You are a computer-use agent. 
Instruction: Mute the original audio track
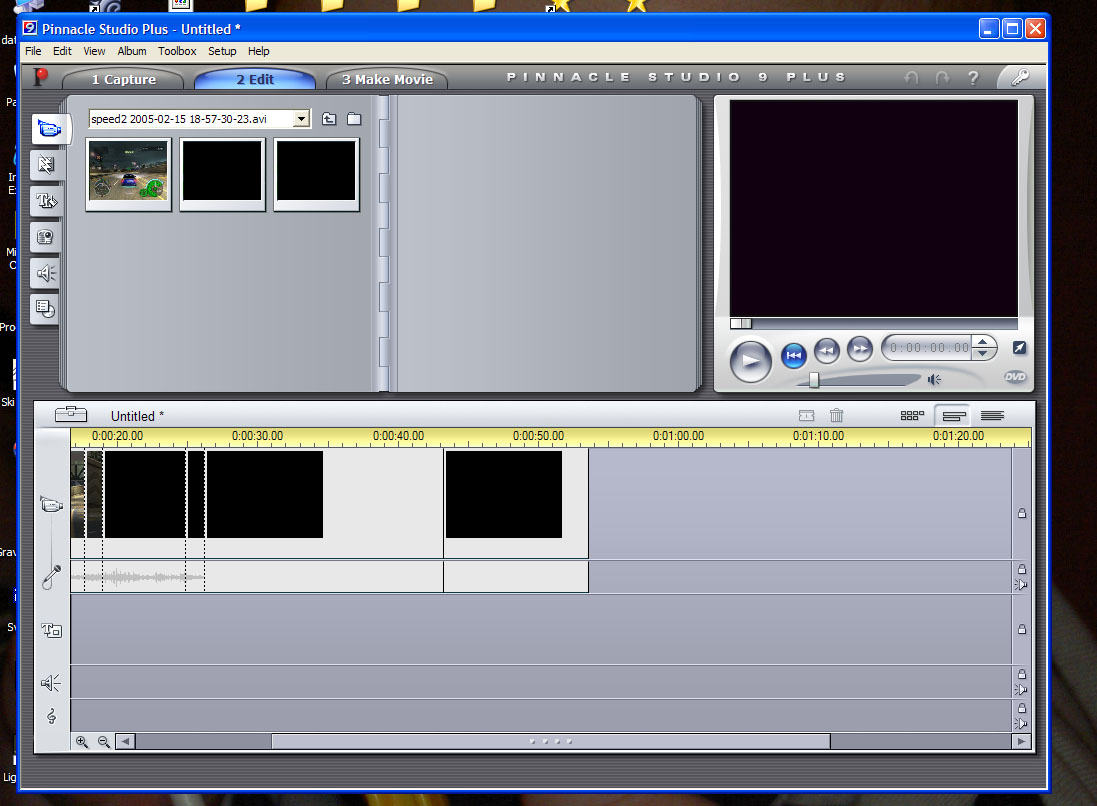pos(1021,584)
